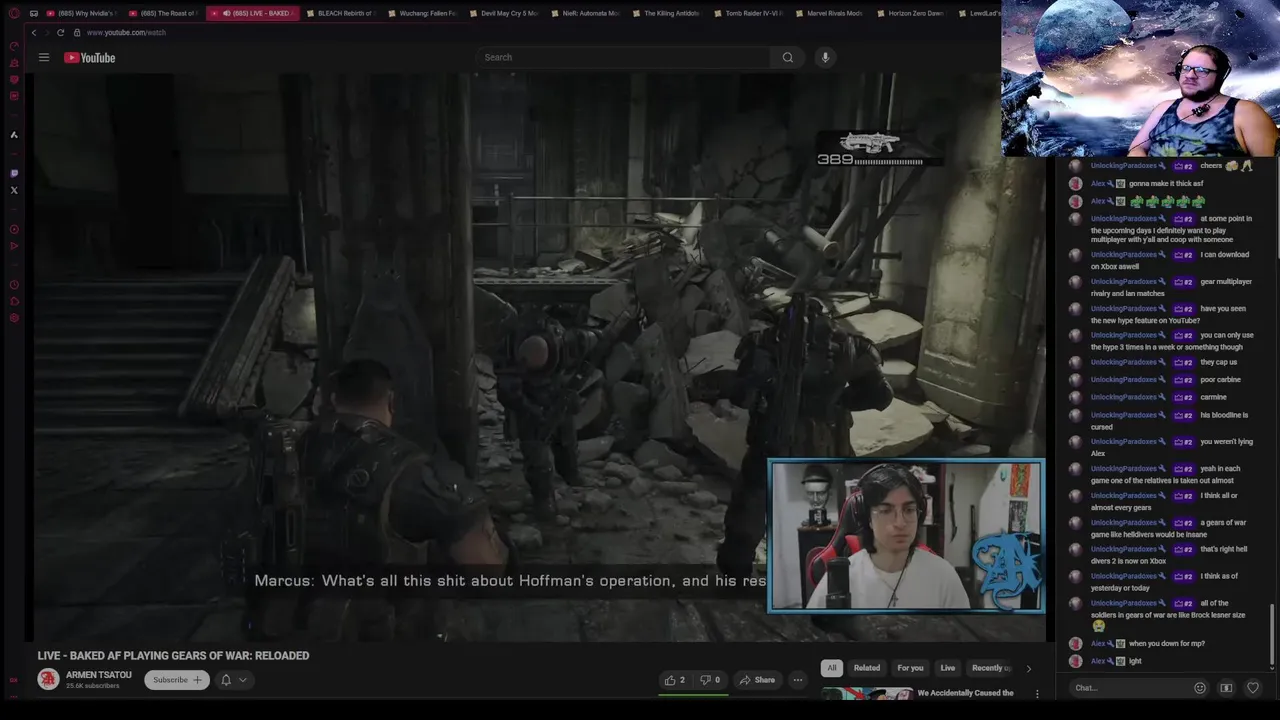Open 'BLEACH Rebirth of' browser tab
Image resolution: width=1280 pixels, height=720 pixels.
[x=339, y=13]
